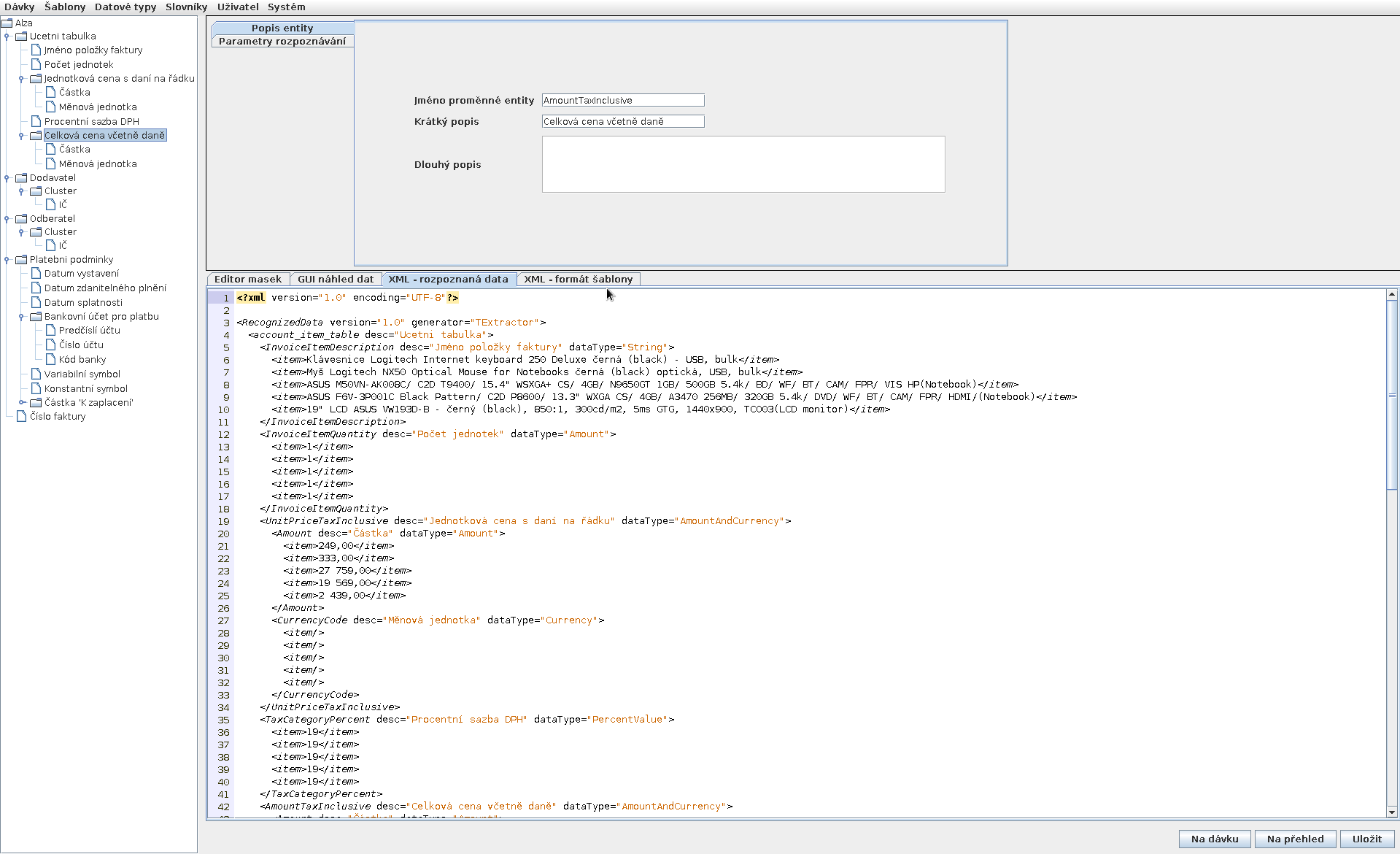
Task: Select Měnová jednotka under Jednotková cena
Action: (x=98, y=107)
